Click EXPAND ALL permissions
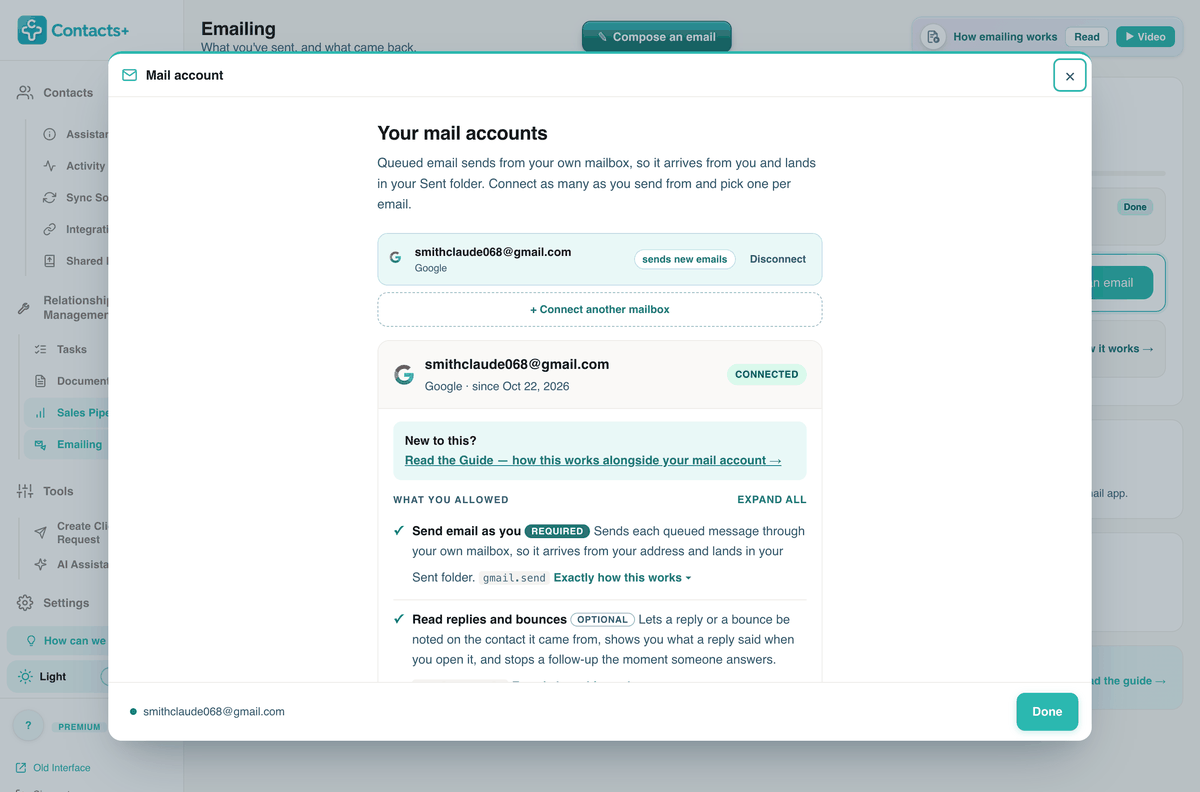Viewport: 1200px width, 792px height. [771, 499]
